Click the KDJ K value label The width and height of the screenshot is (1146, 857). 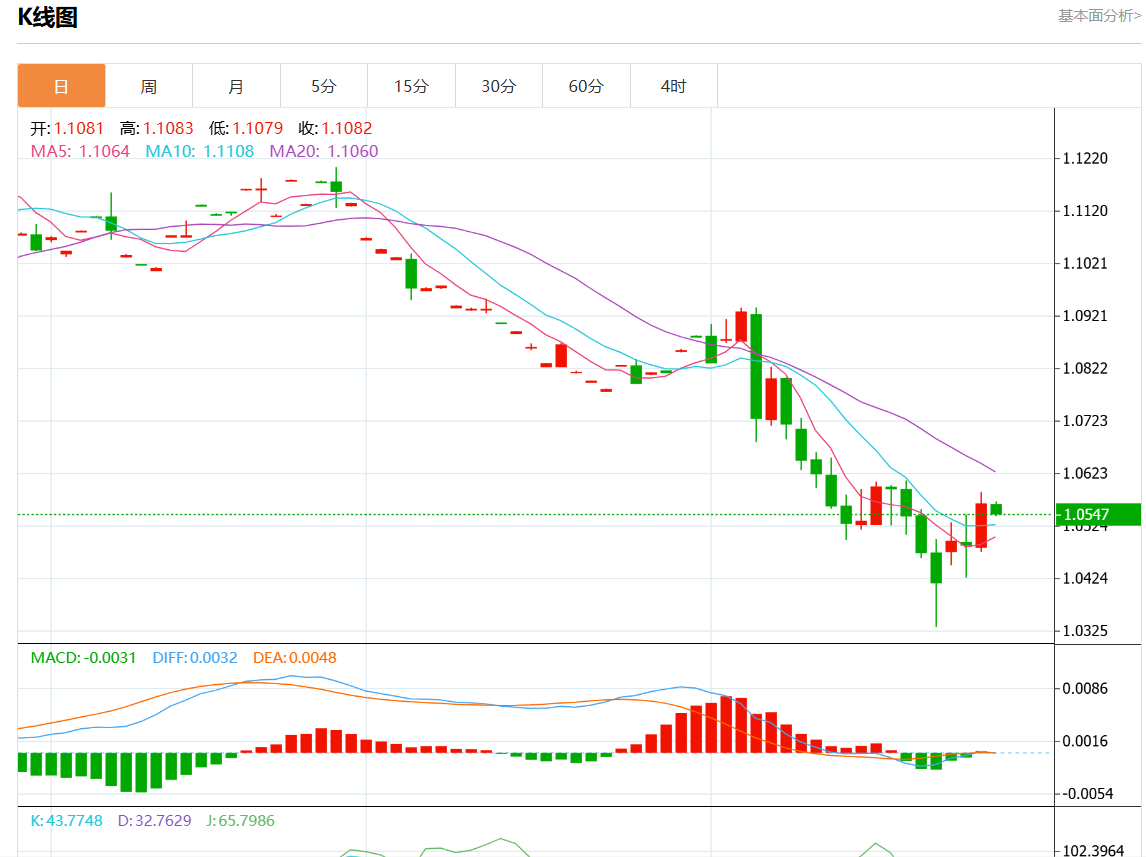pos(66,820)
